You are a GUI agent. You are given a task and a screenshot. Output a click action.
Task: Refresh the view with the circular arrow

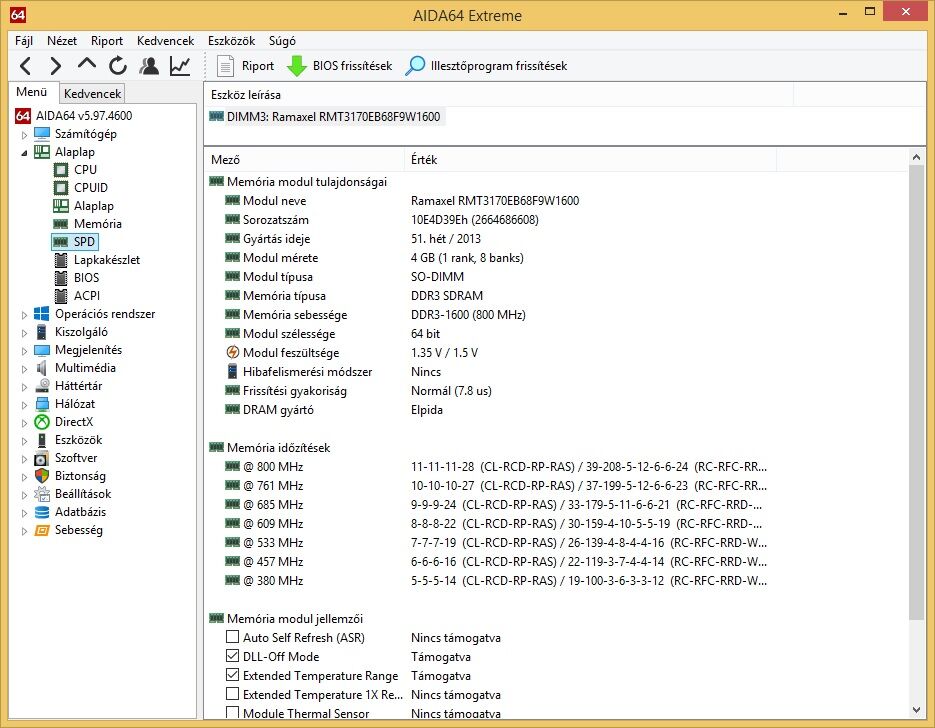(x=118, y=66)
